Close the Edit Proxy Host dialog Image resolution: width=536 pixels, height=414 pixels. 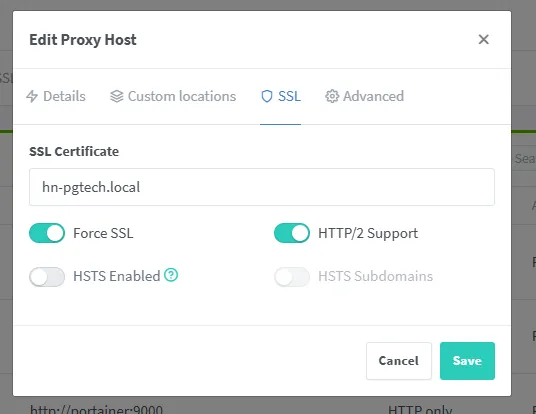483,39
